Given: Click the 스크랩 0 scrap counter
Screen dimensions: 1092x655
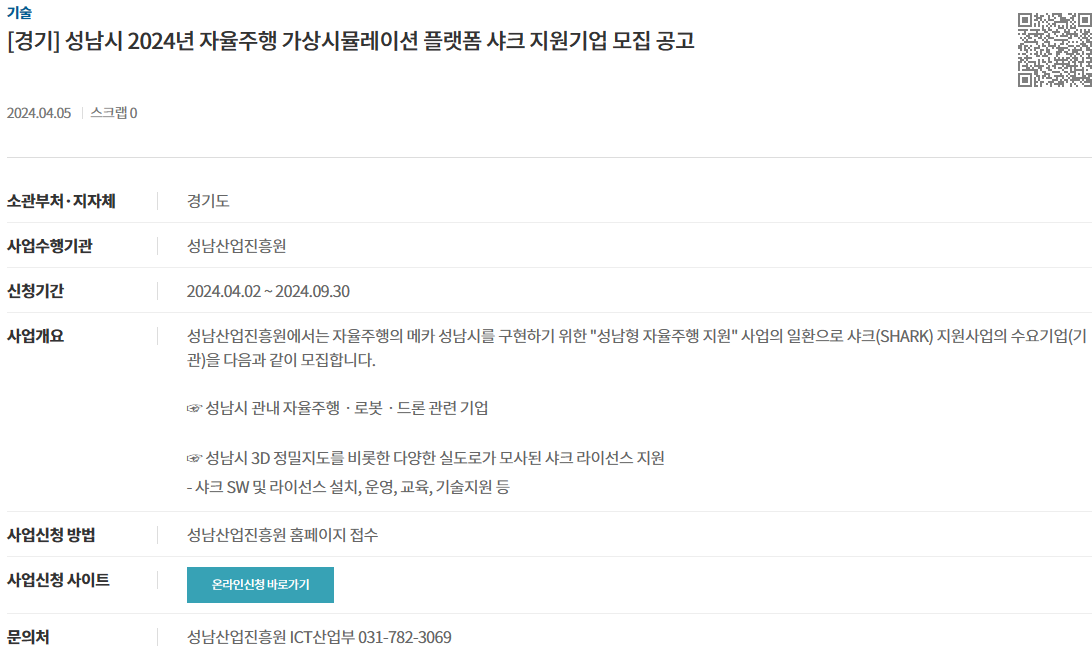Looking at the screenshot, I should [114, 113].
